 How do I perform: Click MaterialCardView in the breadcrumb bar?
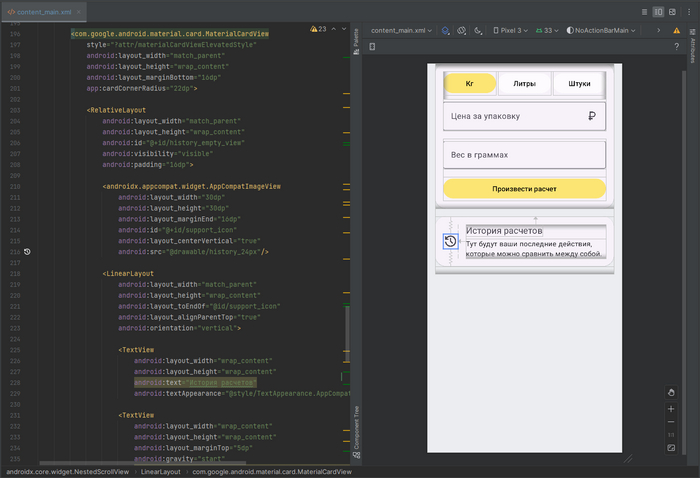point(271,471)
